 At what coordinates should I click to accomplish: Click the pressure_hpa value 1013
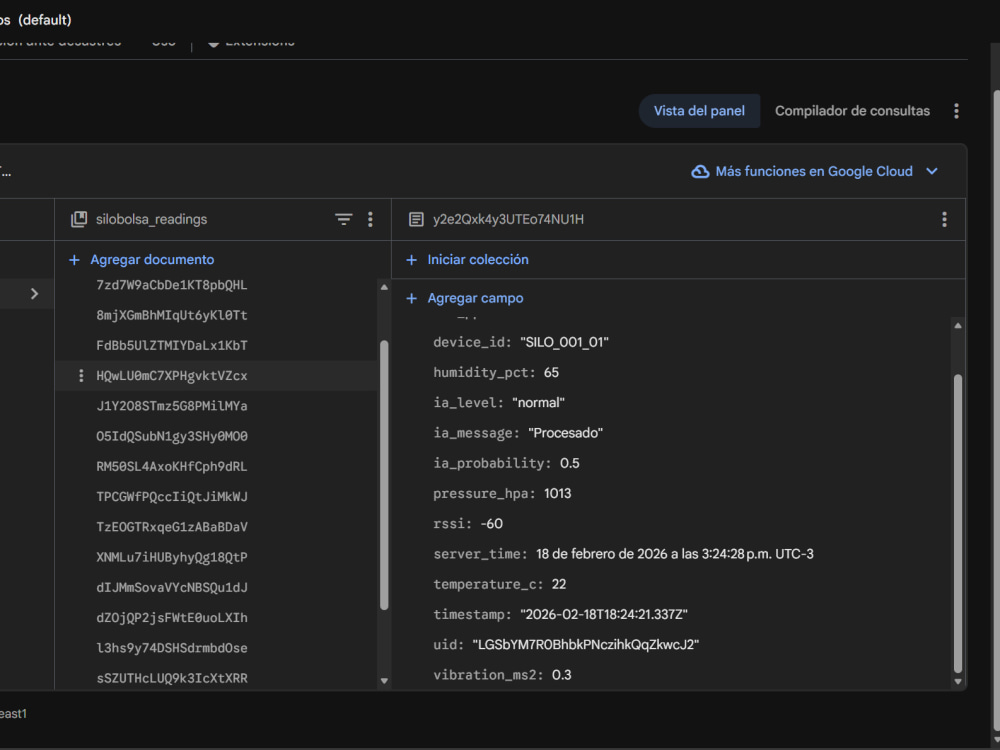pos(557,494)
